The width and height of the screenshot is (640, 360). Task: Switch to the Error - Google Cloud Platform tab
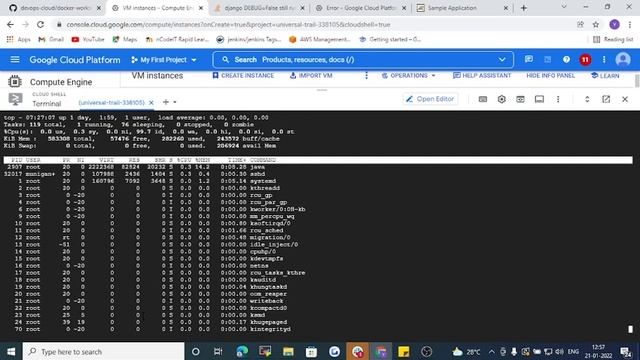(361, 8)
